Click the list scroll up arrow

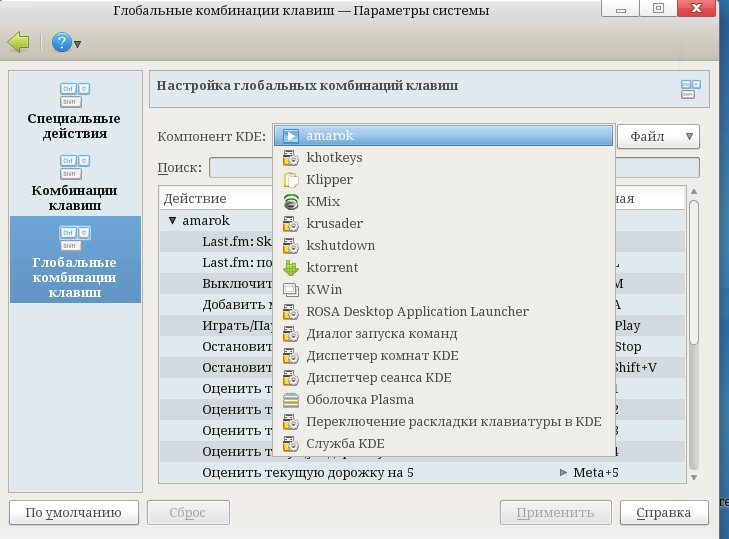coord(694,192)
